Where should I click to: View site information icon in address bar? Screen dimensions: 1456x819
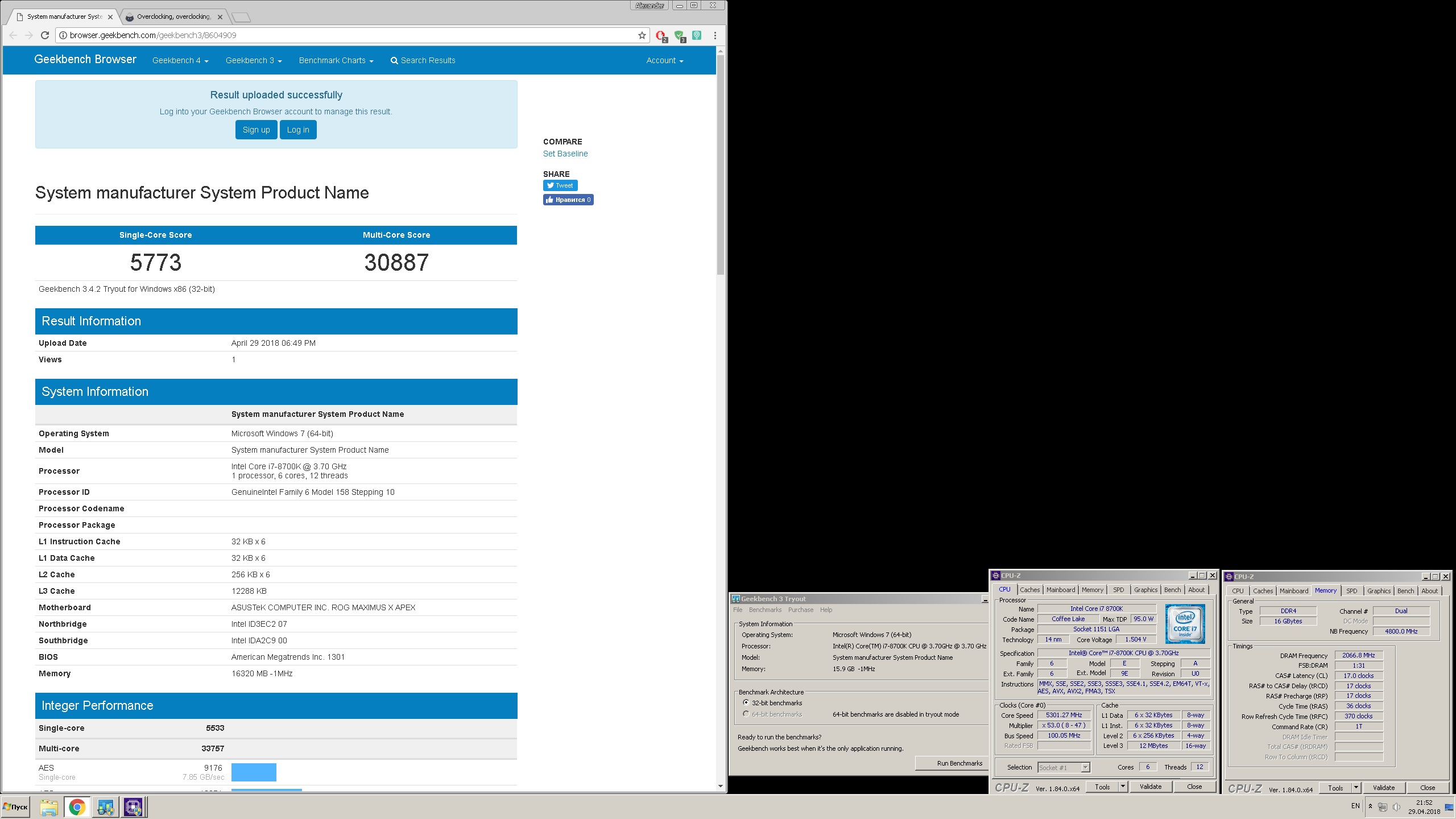click(63, 35)
